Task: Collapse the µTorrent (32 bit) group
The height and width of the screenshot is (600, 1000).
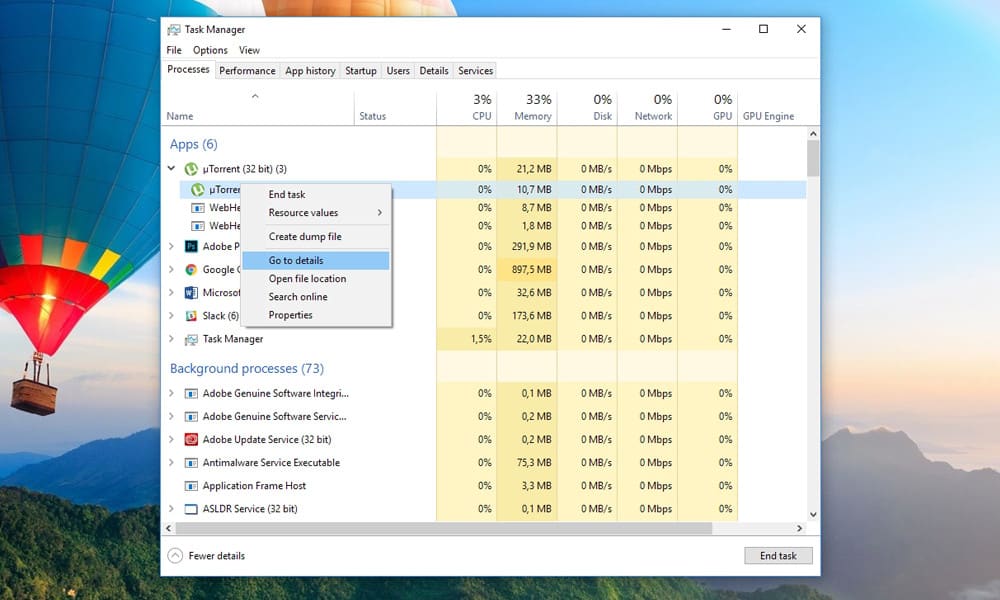Action: click(x=171, y=168)
